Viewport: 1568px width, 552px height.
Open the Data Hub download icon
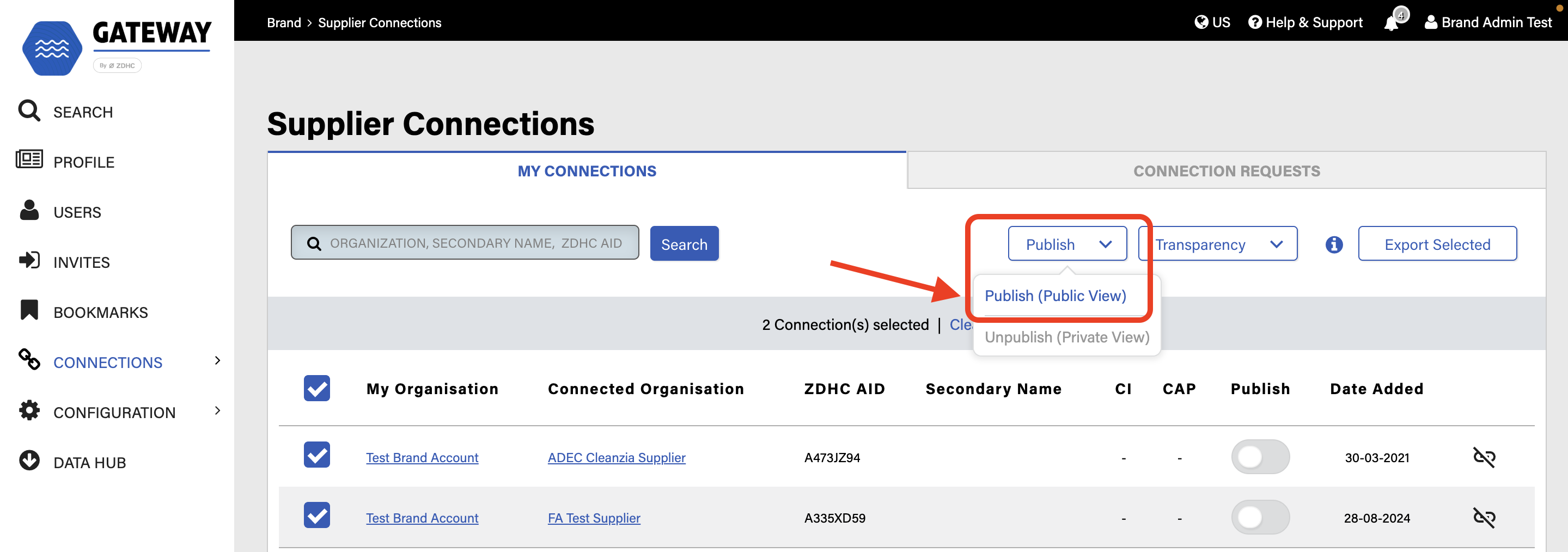point(29,461)
